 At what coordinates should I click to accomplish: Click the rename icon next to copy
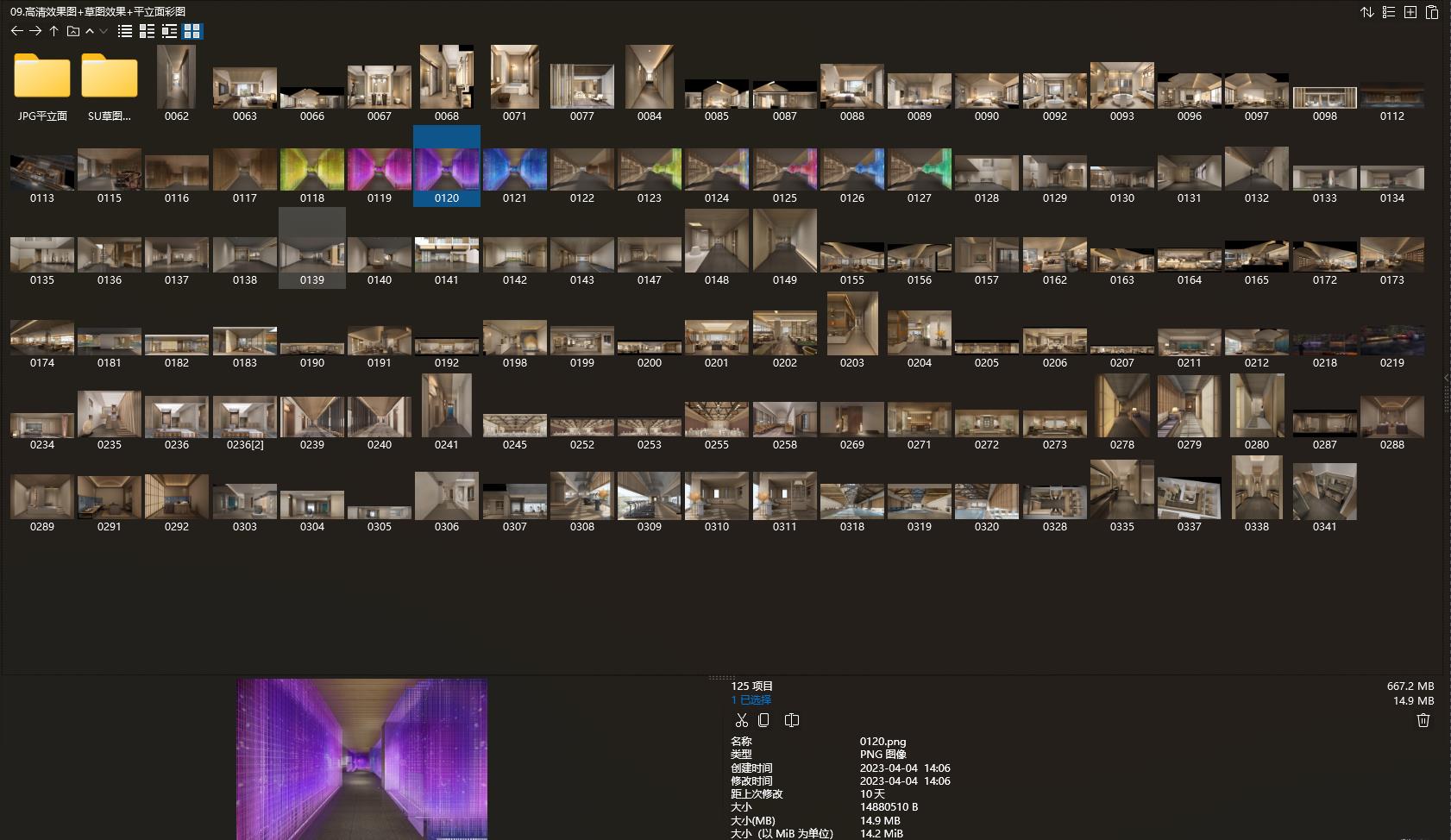click(x=792, y=720)
